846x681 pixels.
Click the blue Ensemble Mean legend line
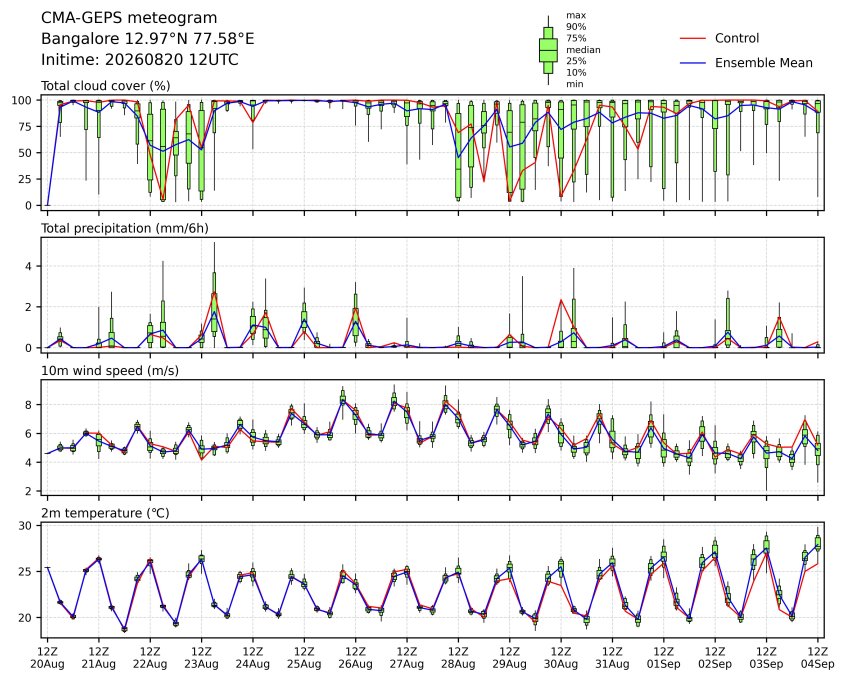pyautogui.click(x=692, y=63)
